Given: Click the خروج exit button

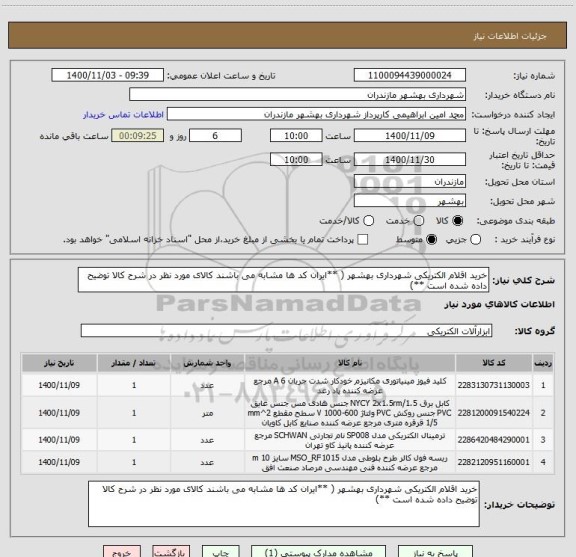Looking at the screenshot, I should tap(122, 552).
